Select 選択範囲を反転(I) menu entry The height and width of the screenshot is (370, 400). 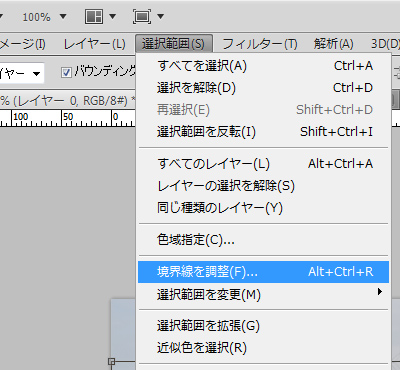263,132
